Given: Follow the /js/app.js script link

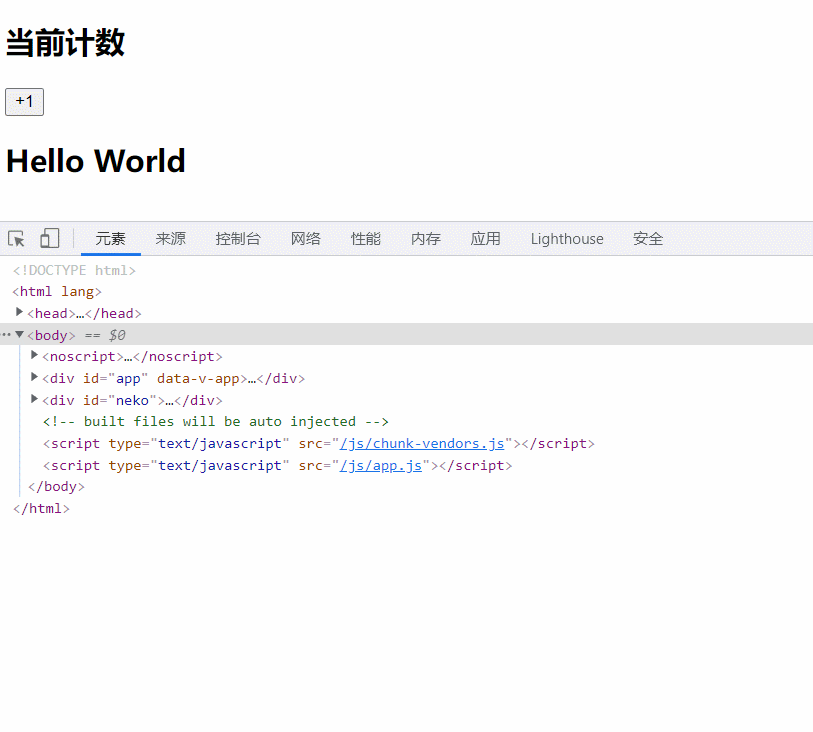Looking at the screenshot, I should 381,466.
